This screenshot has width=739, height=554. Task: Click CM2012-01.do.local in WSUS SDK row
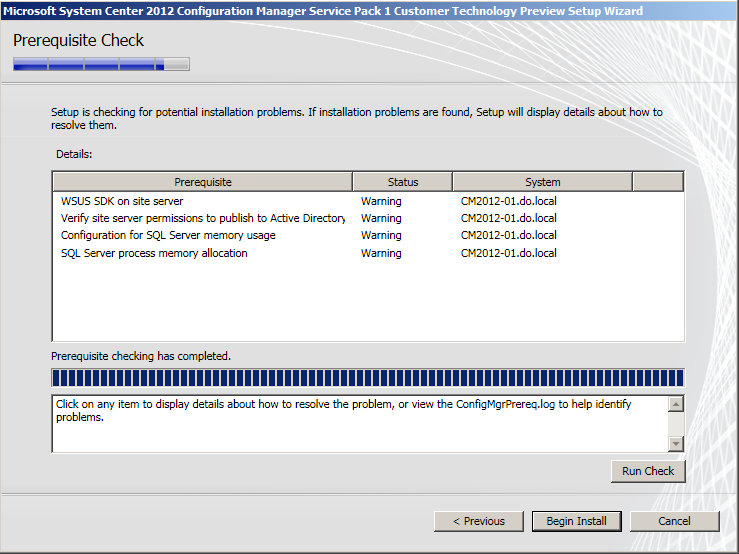click(x=509, y=201)
